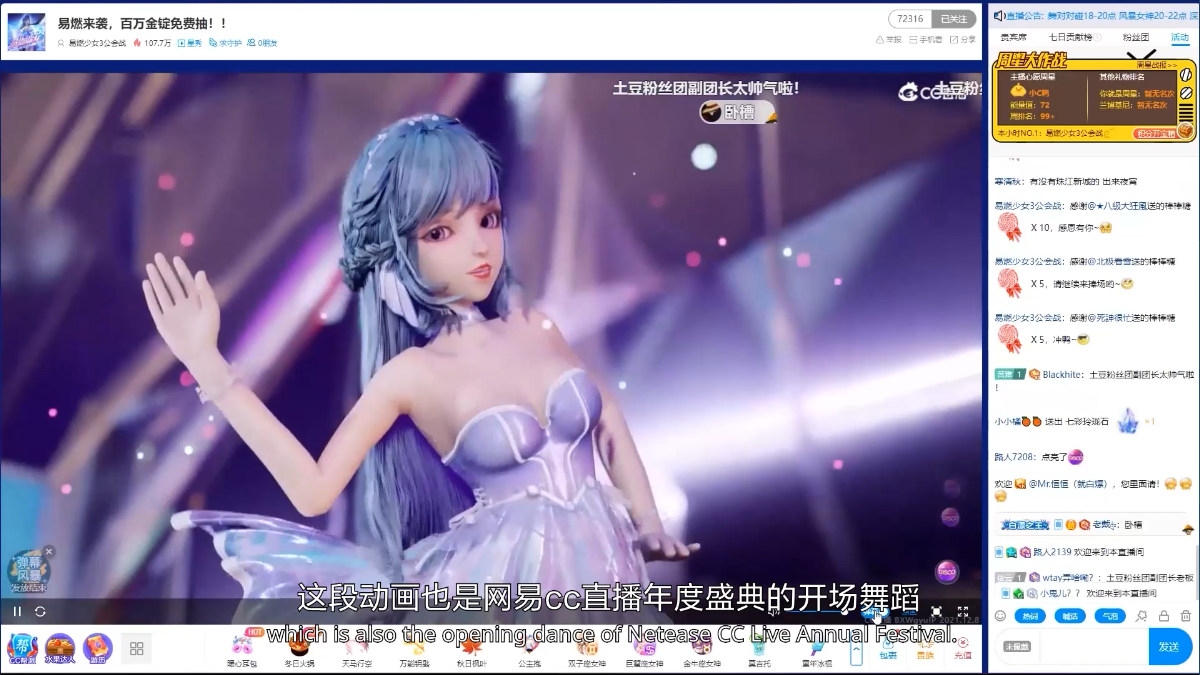Open the pink activity icon beside 水果达人
The height and width of the screenshot is (675, 1200).
pos(98,648)
